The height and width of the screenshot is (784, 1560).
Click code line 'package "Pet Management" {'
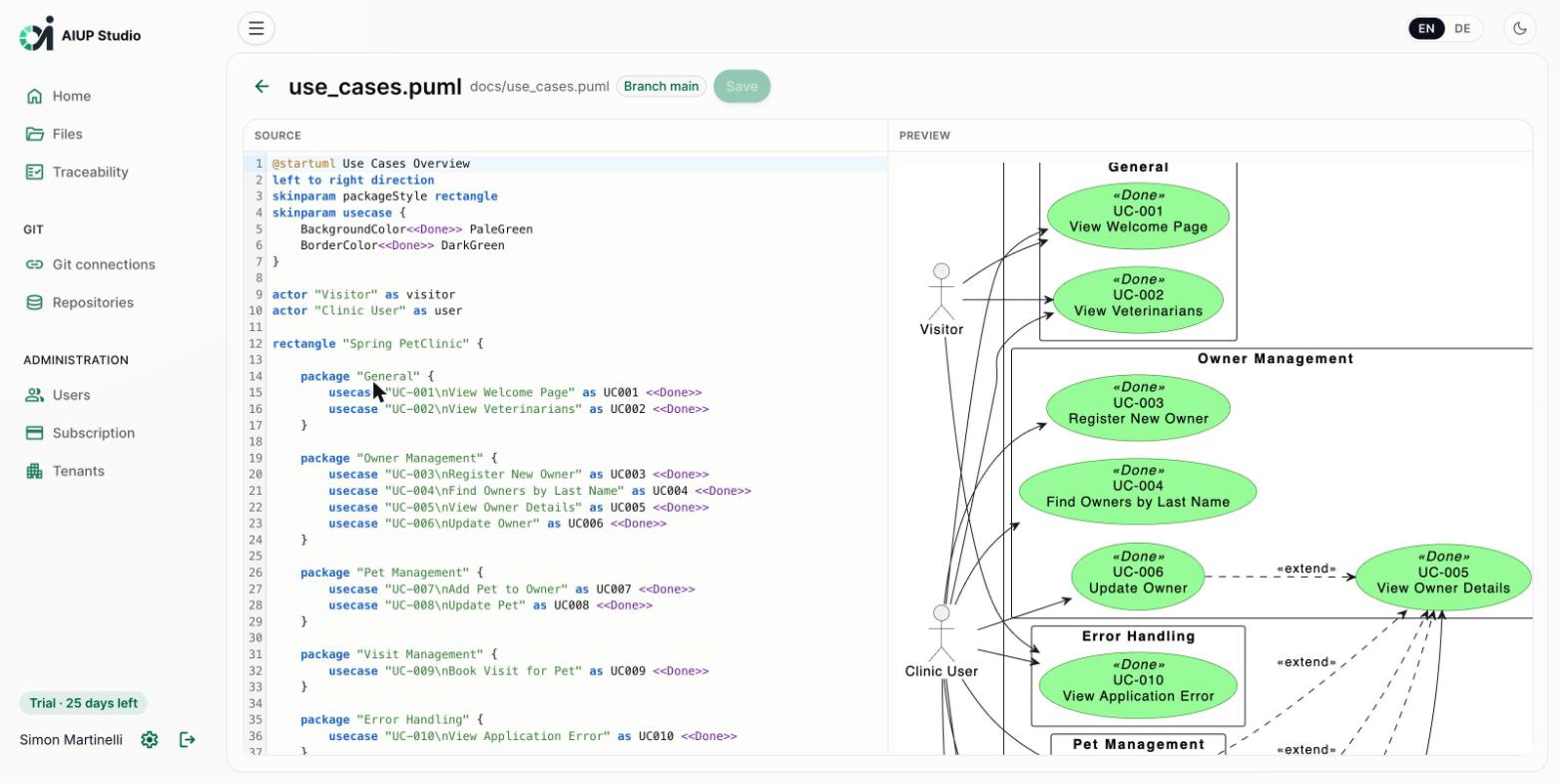[391, 573]
